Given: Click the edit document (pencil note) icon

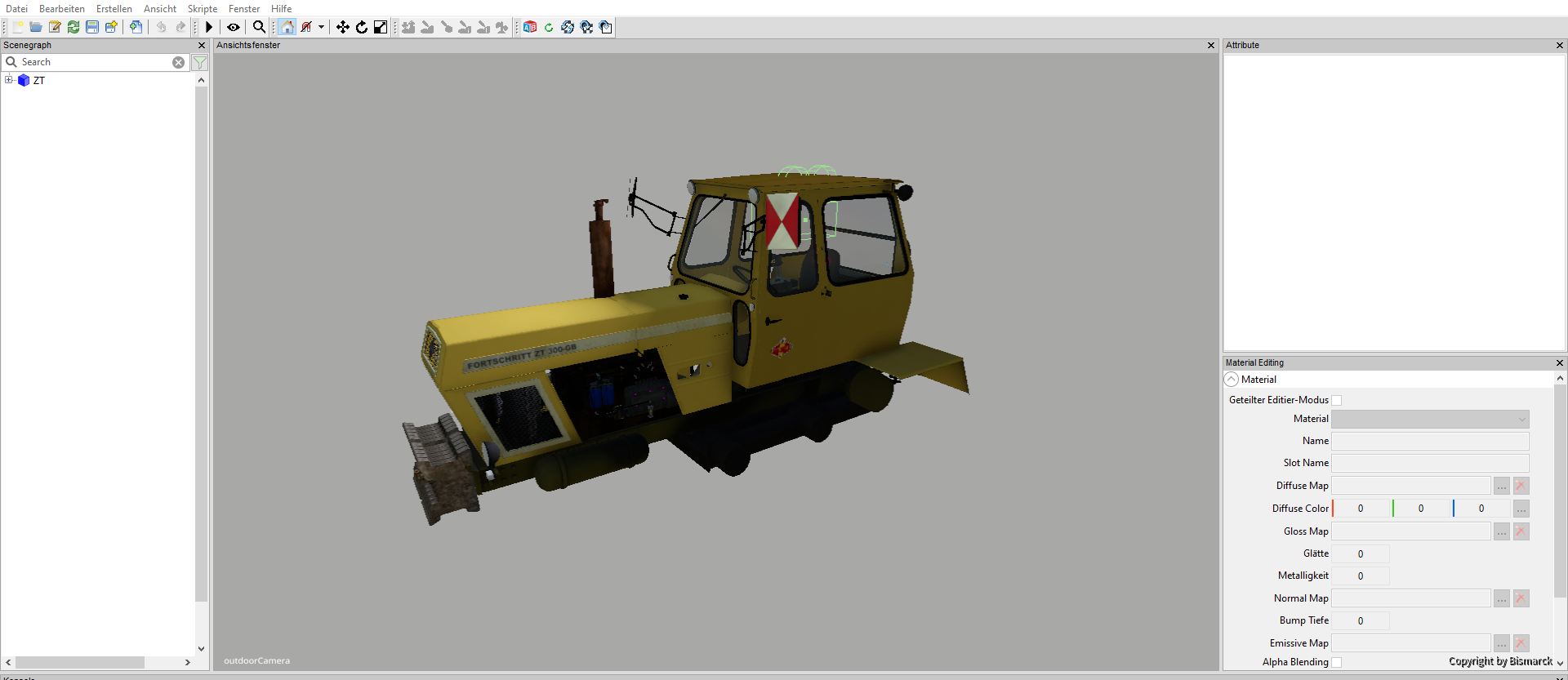Looking at the screenshot, I should (x=55, y=27).
